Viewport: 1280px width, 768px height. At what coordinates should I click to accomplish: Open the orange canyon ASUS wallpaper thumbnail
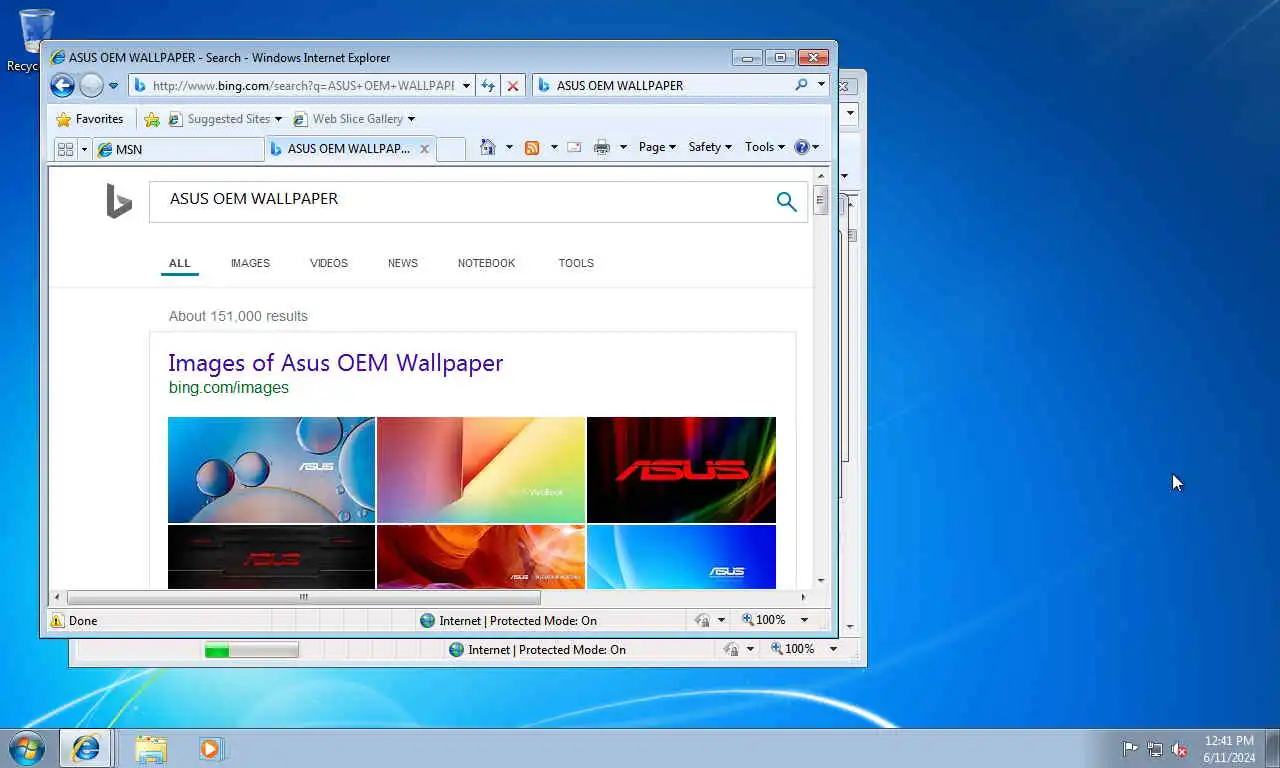click(481, 557)
